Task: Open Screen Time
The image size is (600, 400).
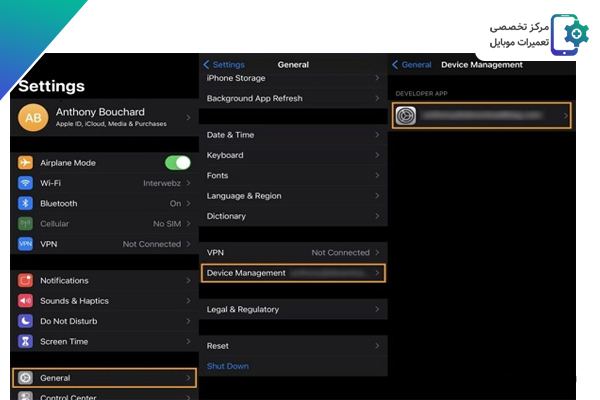Action: coord(105,341)
